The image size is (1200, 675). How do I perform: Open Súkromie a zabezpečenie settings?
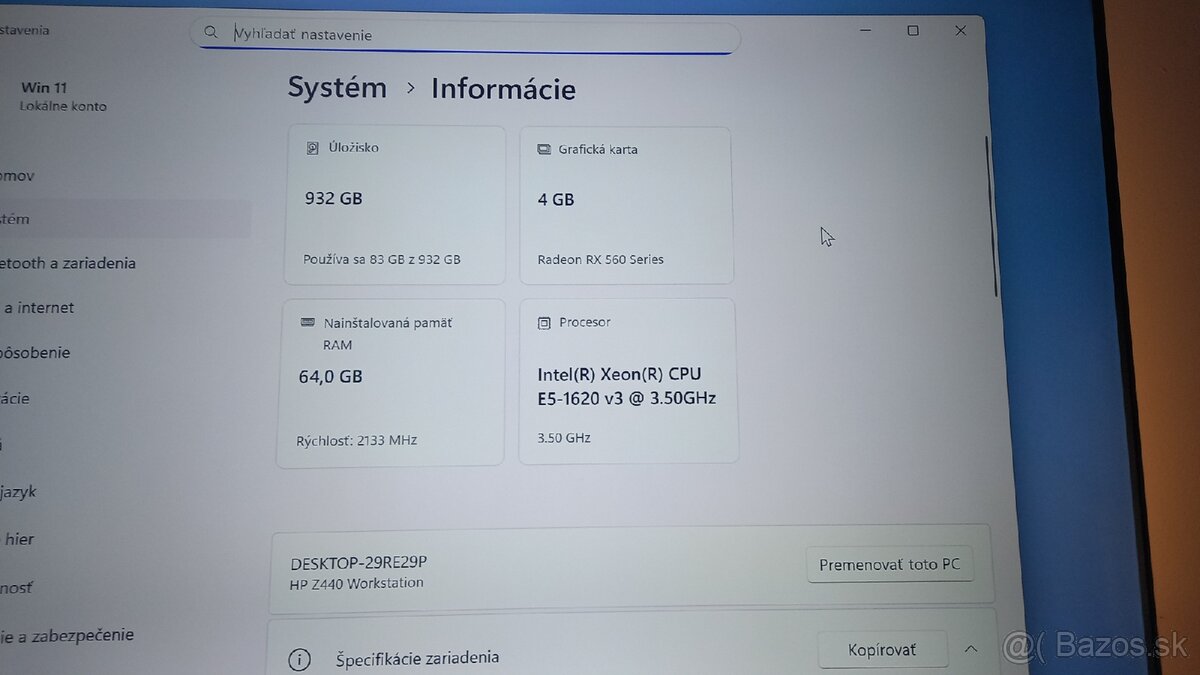coord(65,634)
